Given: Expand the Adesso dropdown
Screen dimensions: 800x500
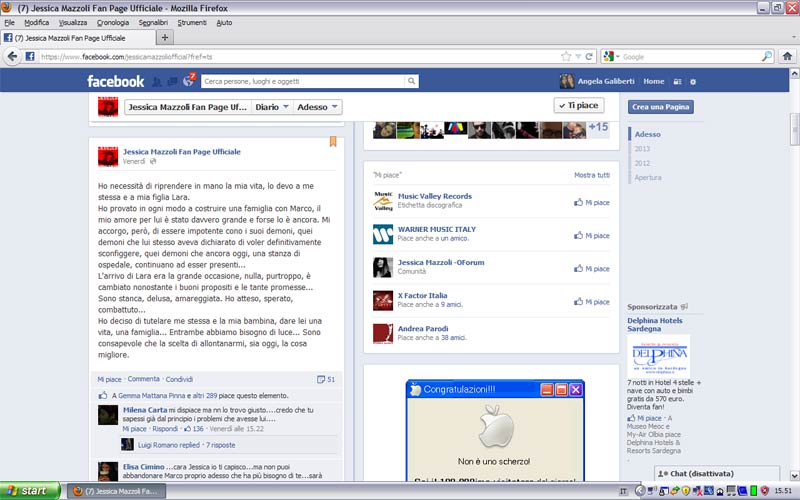Looking at the screenshot, I should pyautogui.click(x=319, y=106).
